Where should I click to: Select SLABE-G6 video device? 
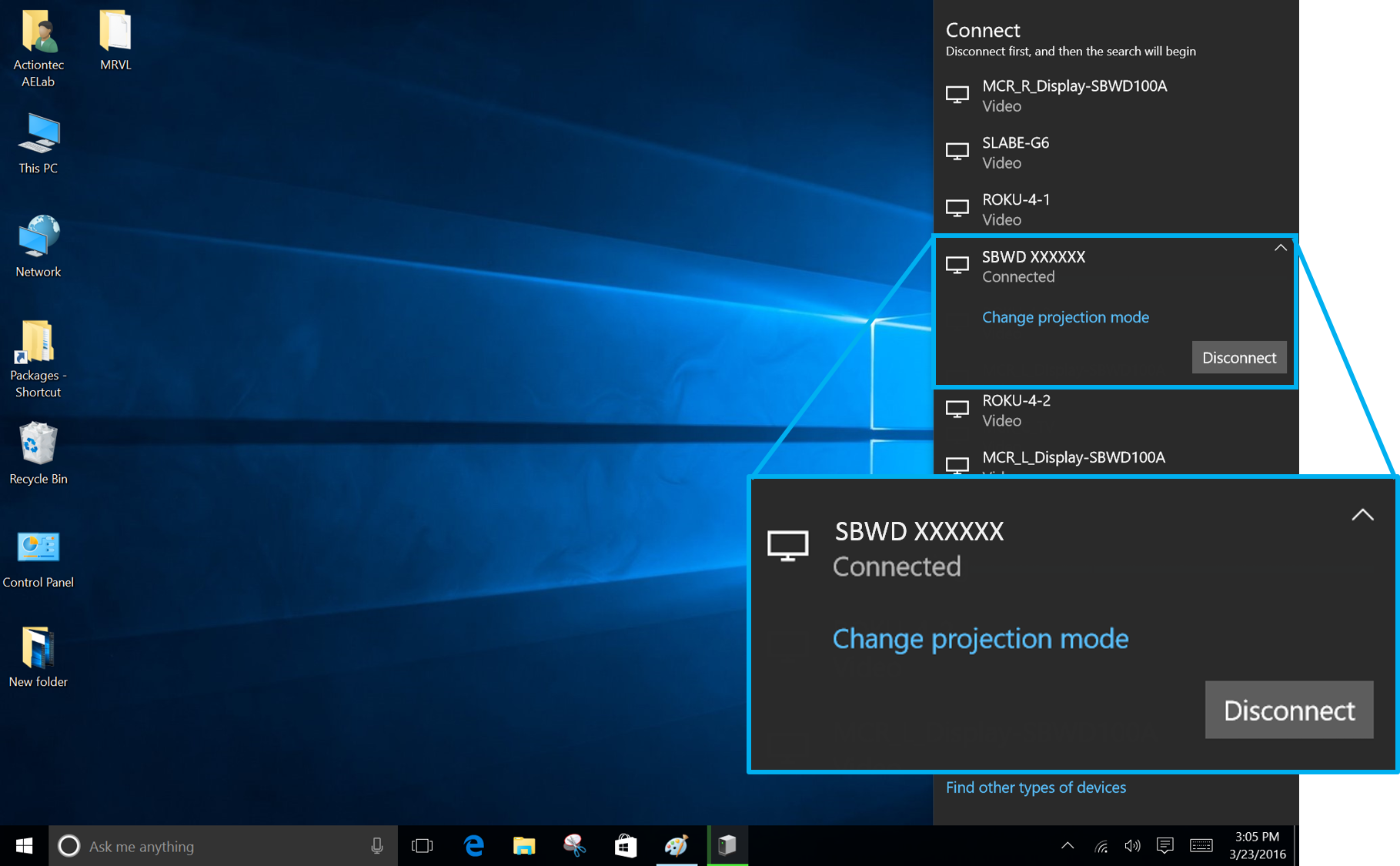click(1116, 152)
